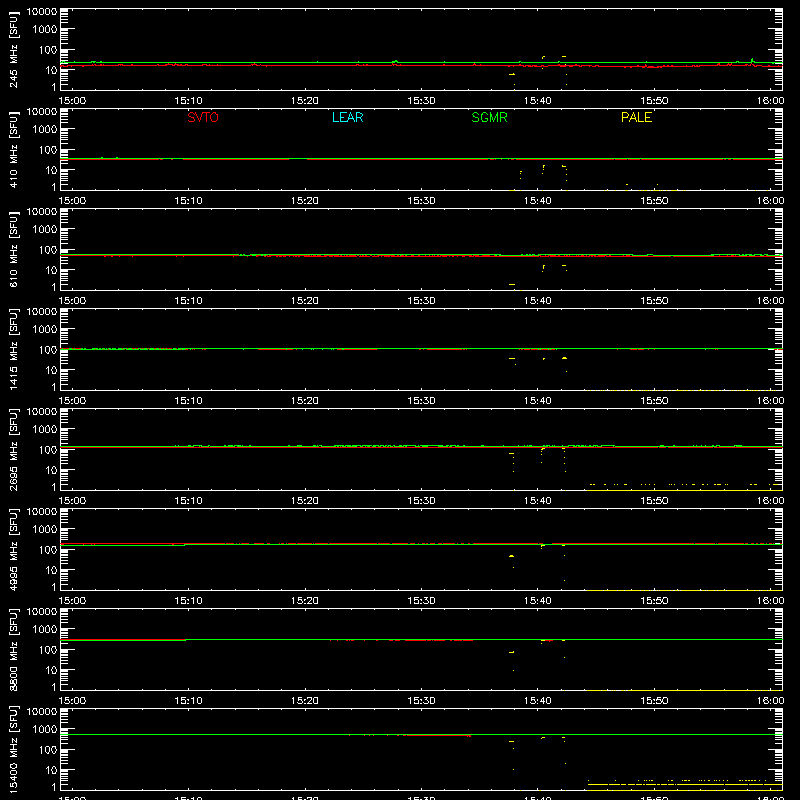Image resolution: width=800 pixels, height=800 pixels.
Task: Click 15:30 tick label below 610 MHz panel
Action: pos(421,301)
